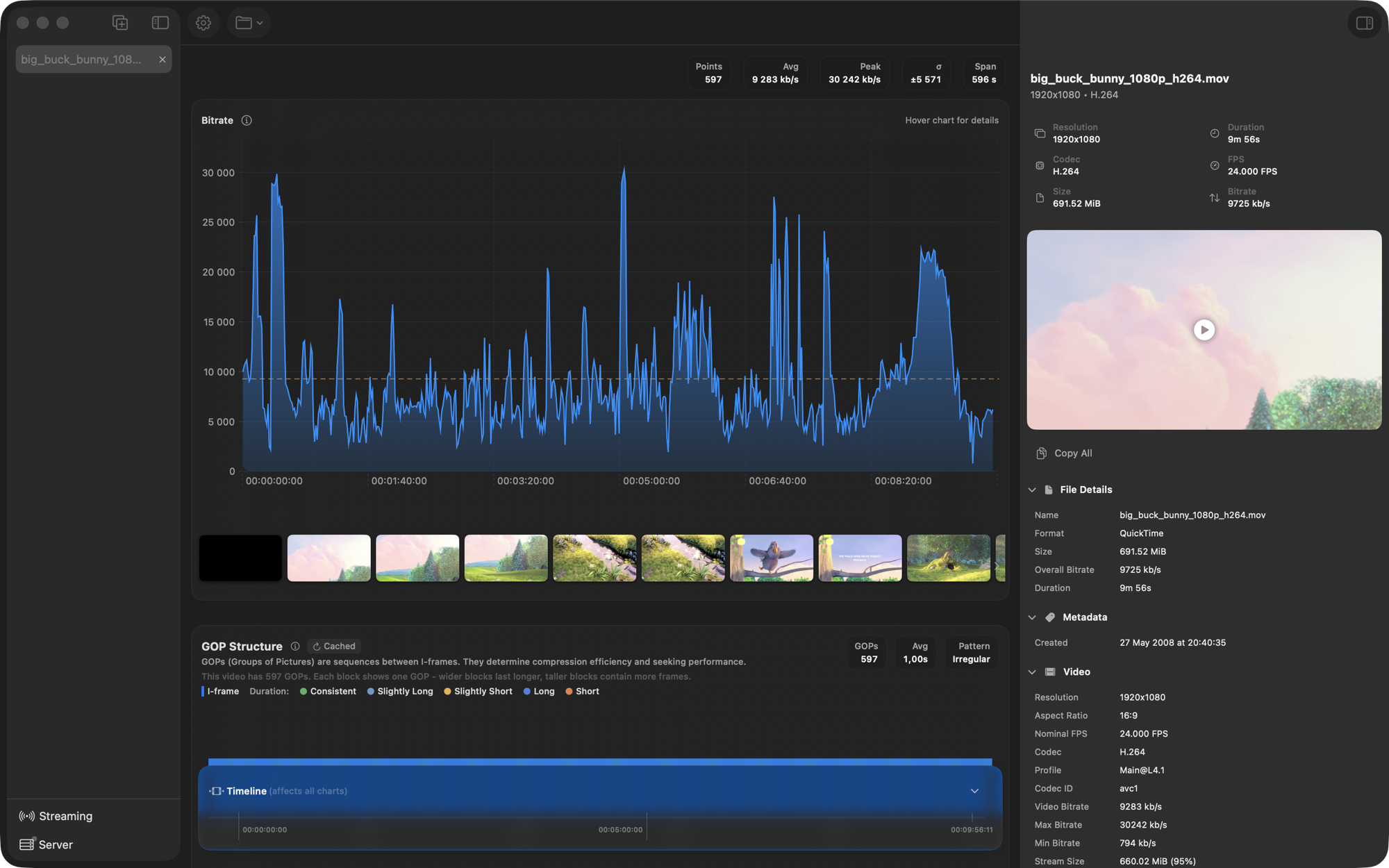Open the Streaming section
Image resolution: width=1389 pixels, height=868 pixels.
point(56,816)
